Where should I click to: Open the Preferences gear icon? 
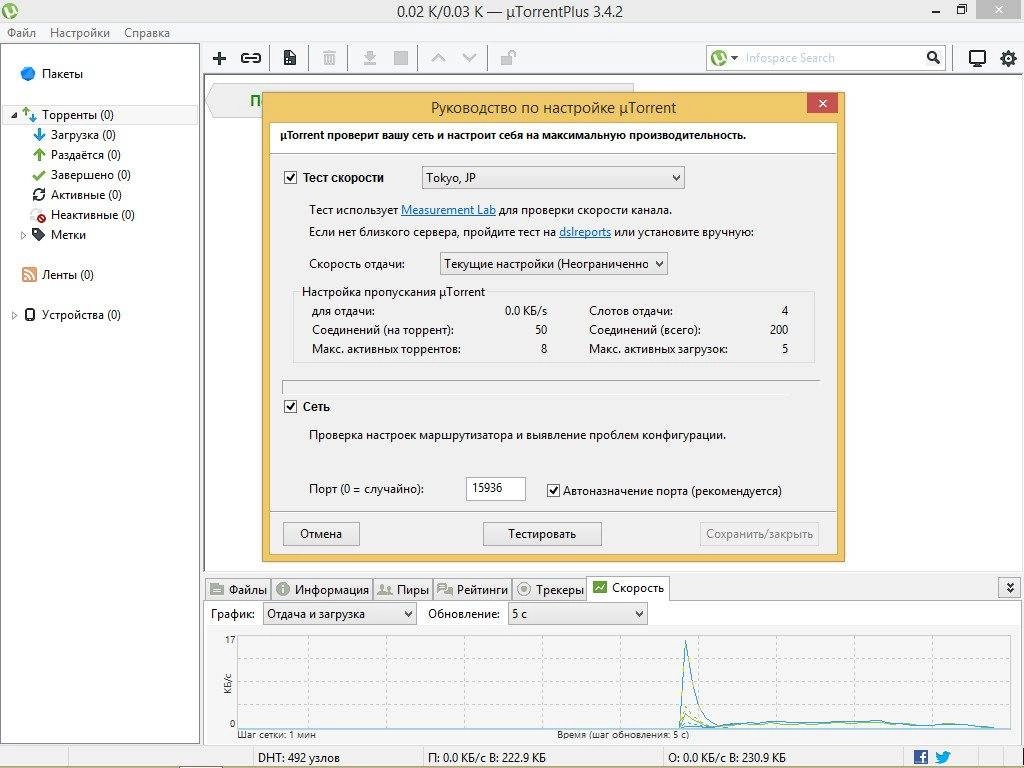click(1008, 57)
